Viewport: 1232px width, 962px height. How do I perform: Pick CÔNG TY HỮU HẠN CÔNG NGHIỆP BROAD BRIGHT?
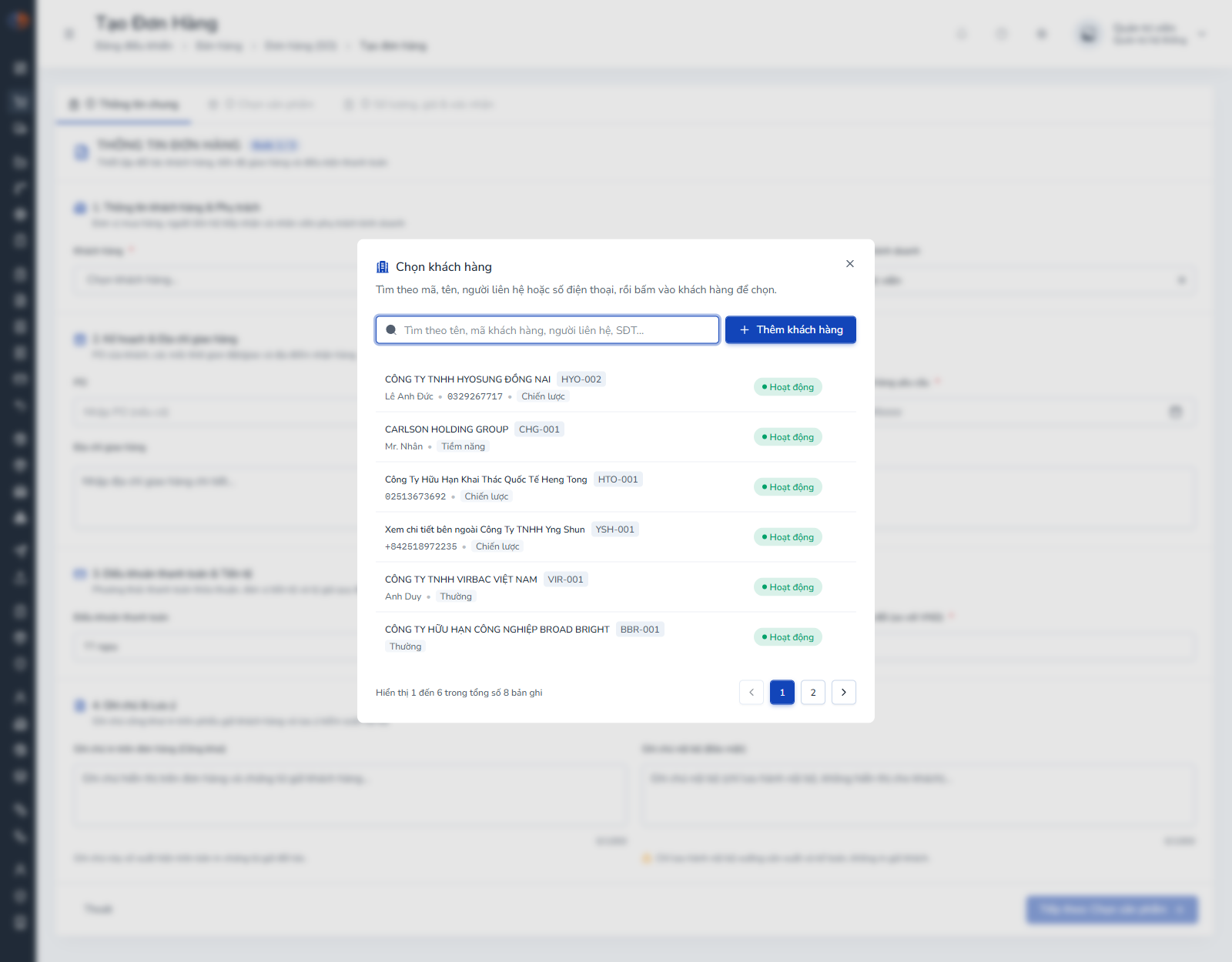click(616, 637)
